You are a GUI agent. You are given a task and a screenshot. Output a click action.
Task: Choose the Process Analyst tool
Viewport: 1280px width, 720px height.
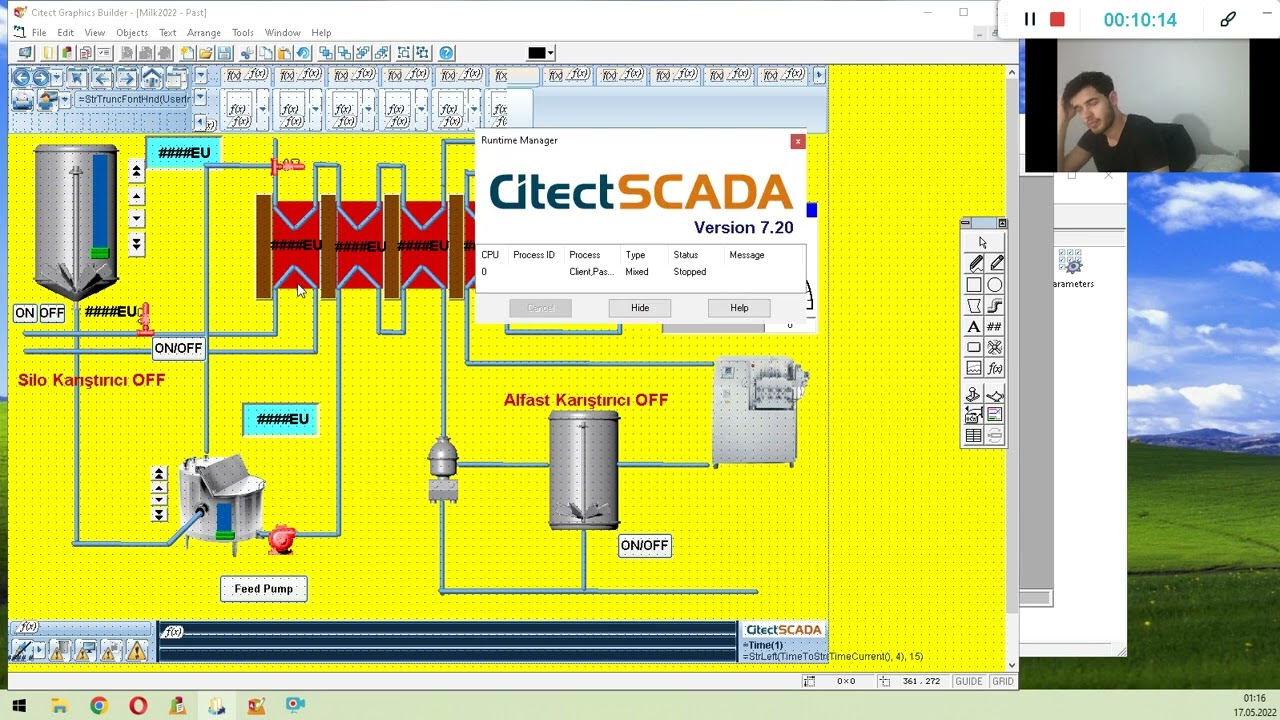995,415
